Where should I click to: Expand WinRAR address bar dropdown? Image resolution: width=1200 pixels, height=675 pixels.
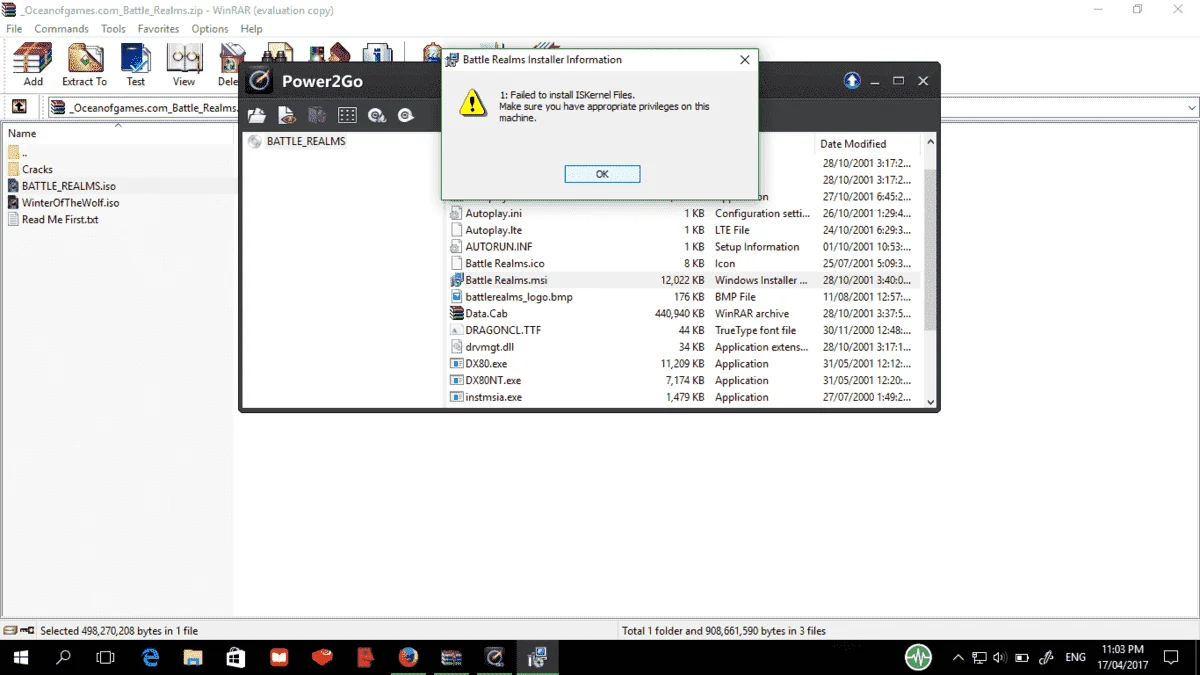coord(1191,108)
